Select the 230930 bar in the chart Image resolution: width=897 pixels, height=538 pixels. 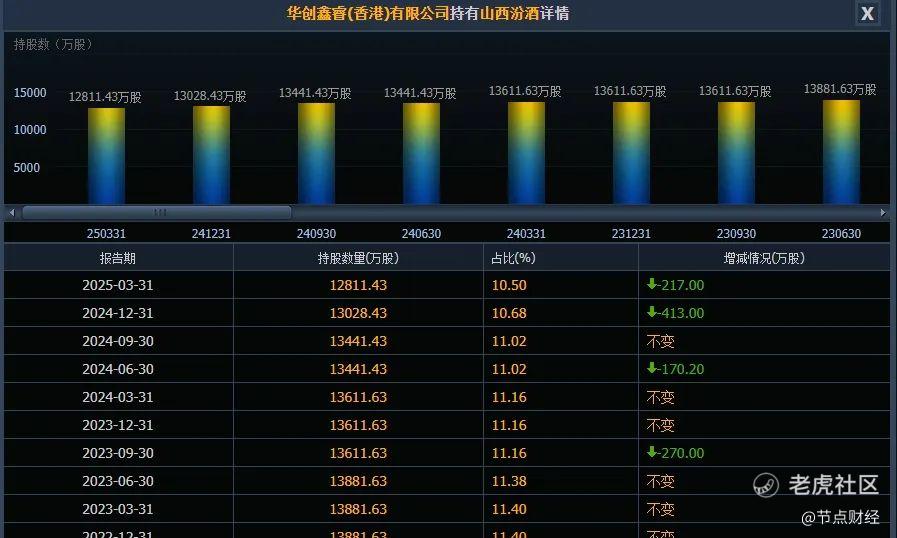tap(736, 153)
